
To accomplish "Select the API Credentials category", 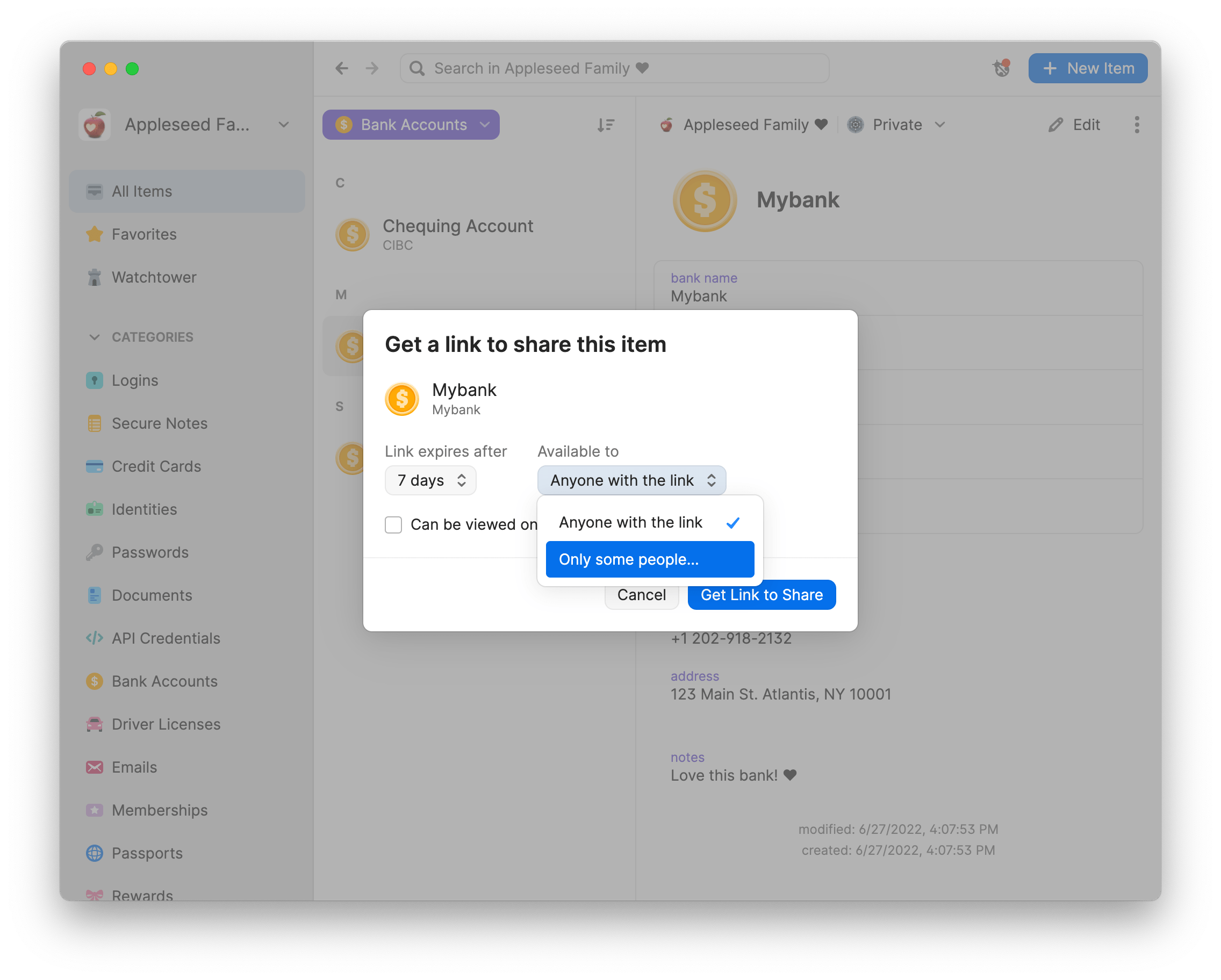I will click(x=186, y=639).
